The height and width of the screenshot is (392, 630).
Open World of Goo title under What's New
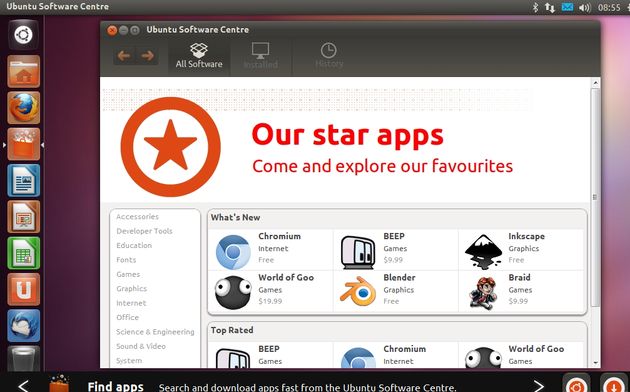286,278
